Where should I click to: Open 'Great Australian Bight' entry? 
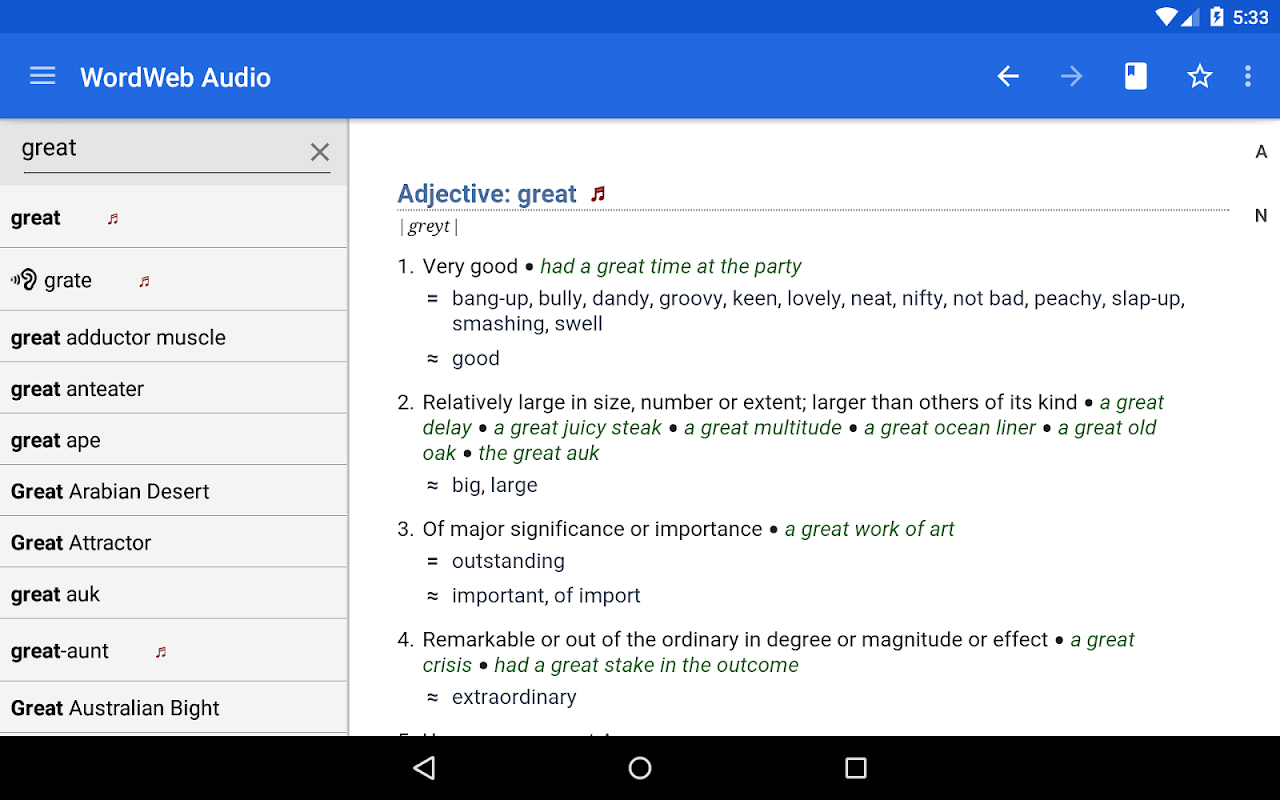click(174, 708)
